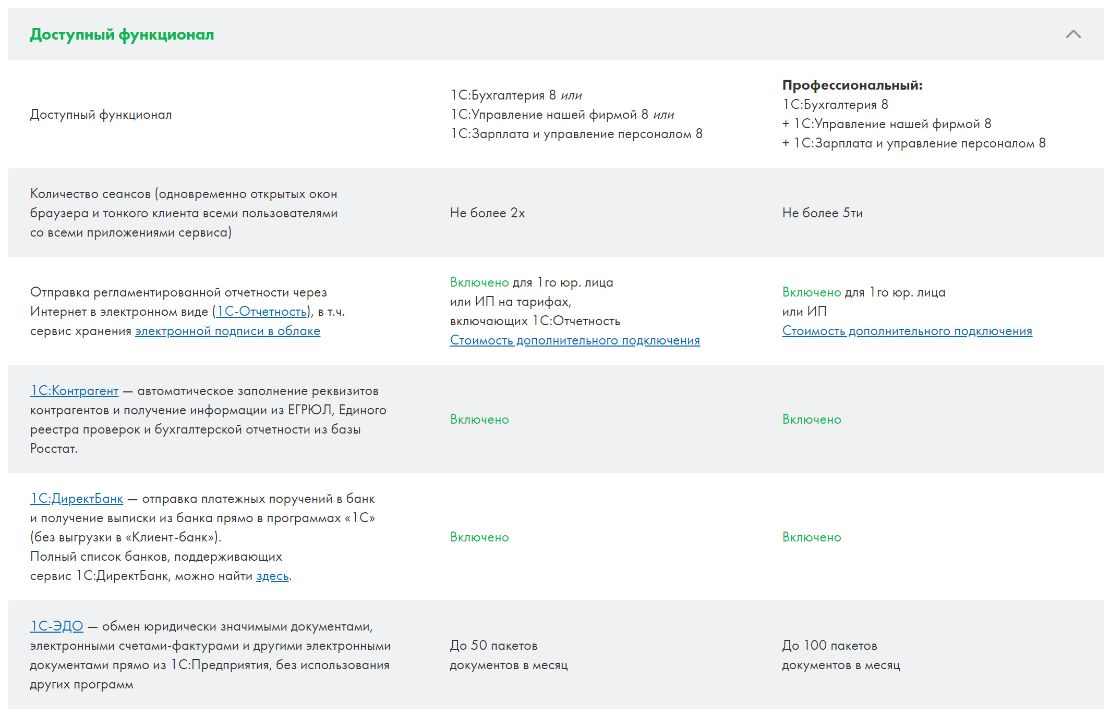Viewport: 1110px width, 715px height.
Task: Open the 1С-Отчетность link
Action: (261, 311)
